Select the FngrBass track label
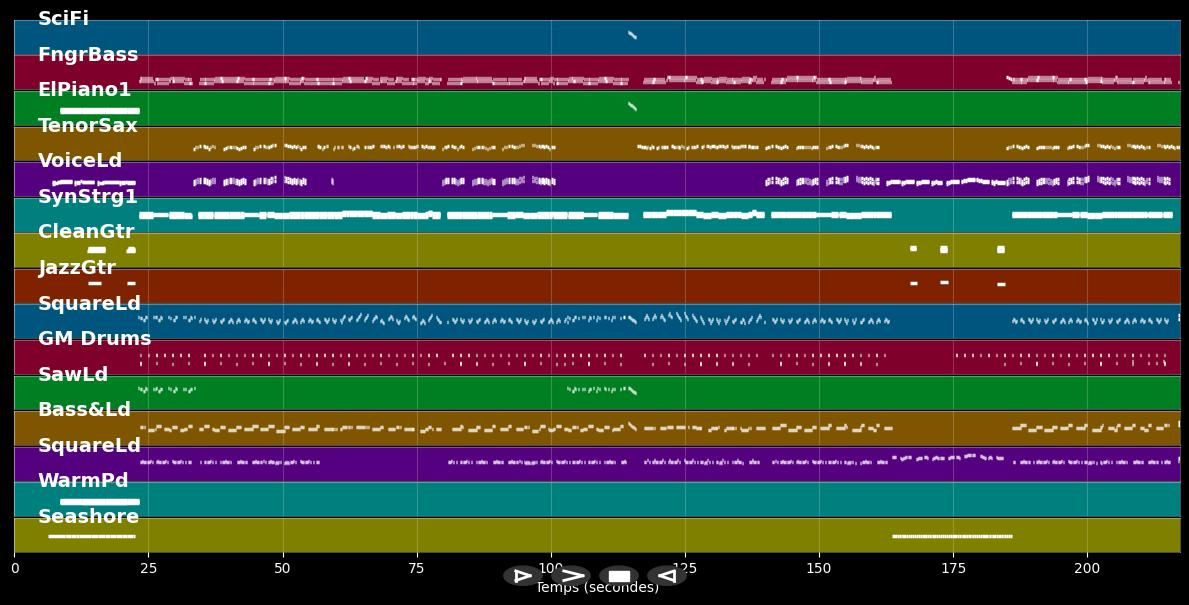The width and height of the screenshot is (1189, 605). (88, 55)
